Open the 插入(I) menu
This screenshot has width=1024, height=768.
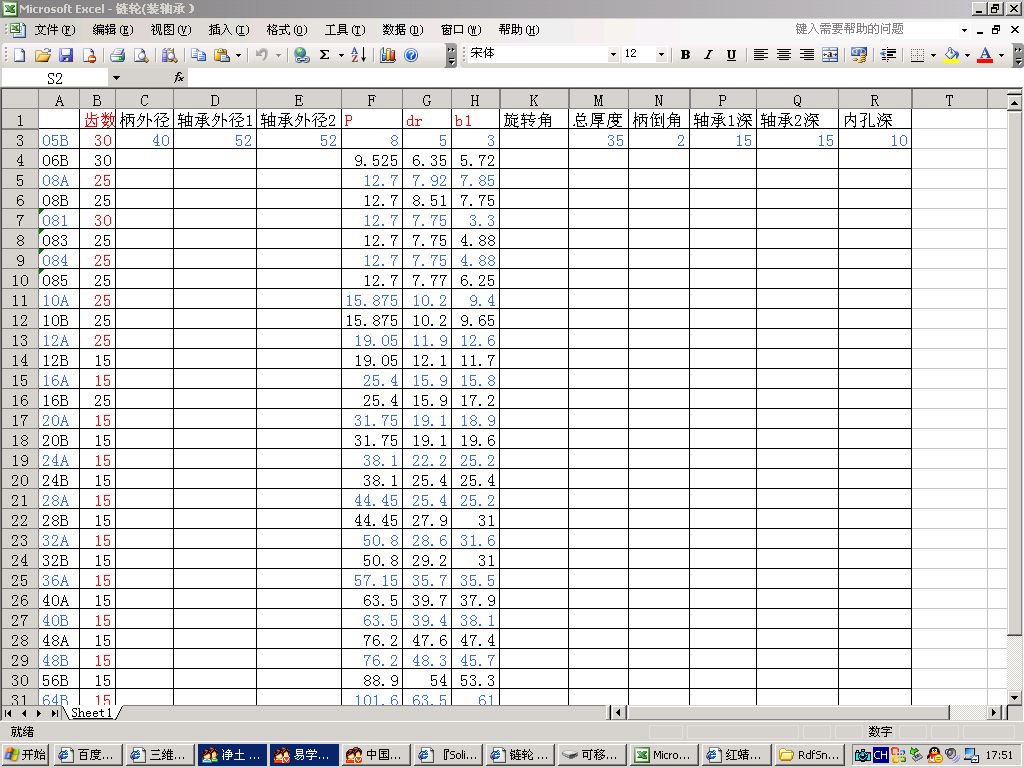[229, 29]
